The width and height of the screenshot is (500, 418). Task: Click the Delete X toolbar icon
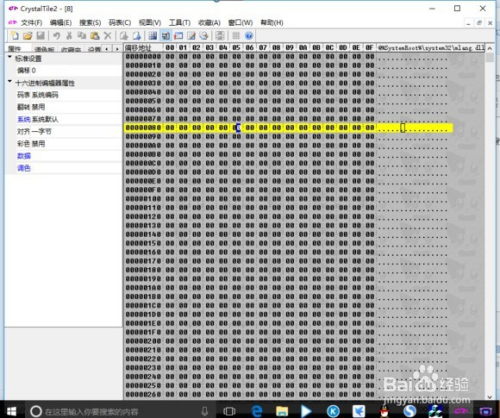tap(107, 35)
